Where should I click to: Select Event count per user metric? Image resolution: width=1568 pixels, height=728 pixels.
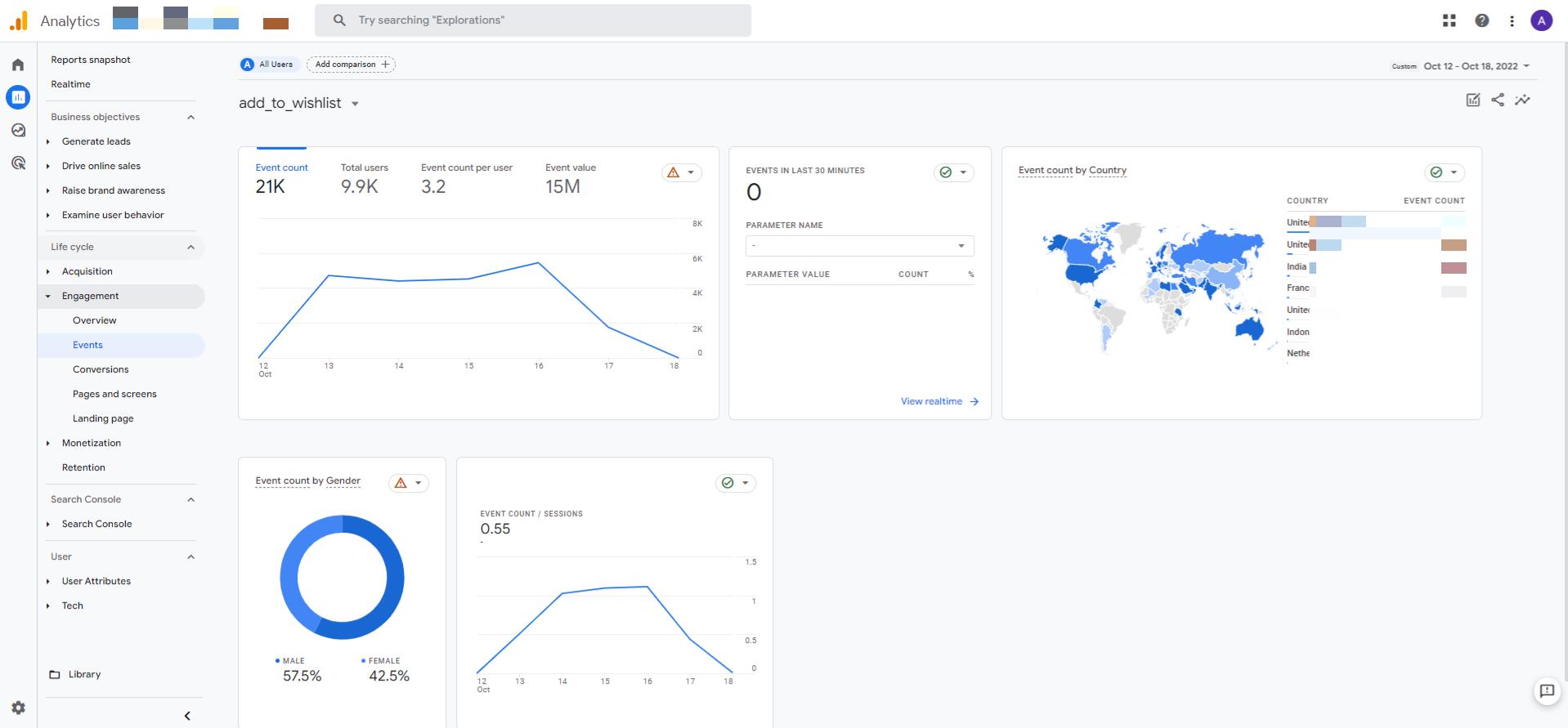pos(467,178)
